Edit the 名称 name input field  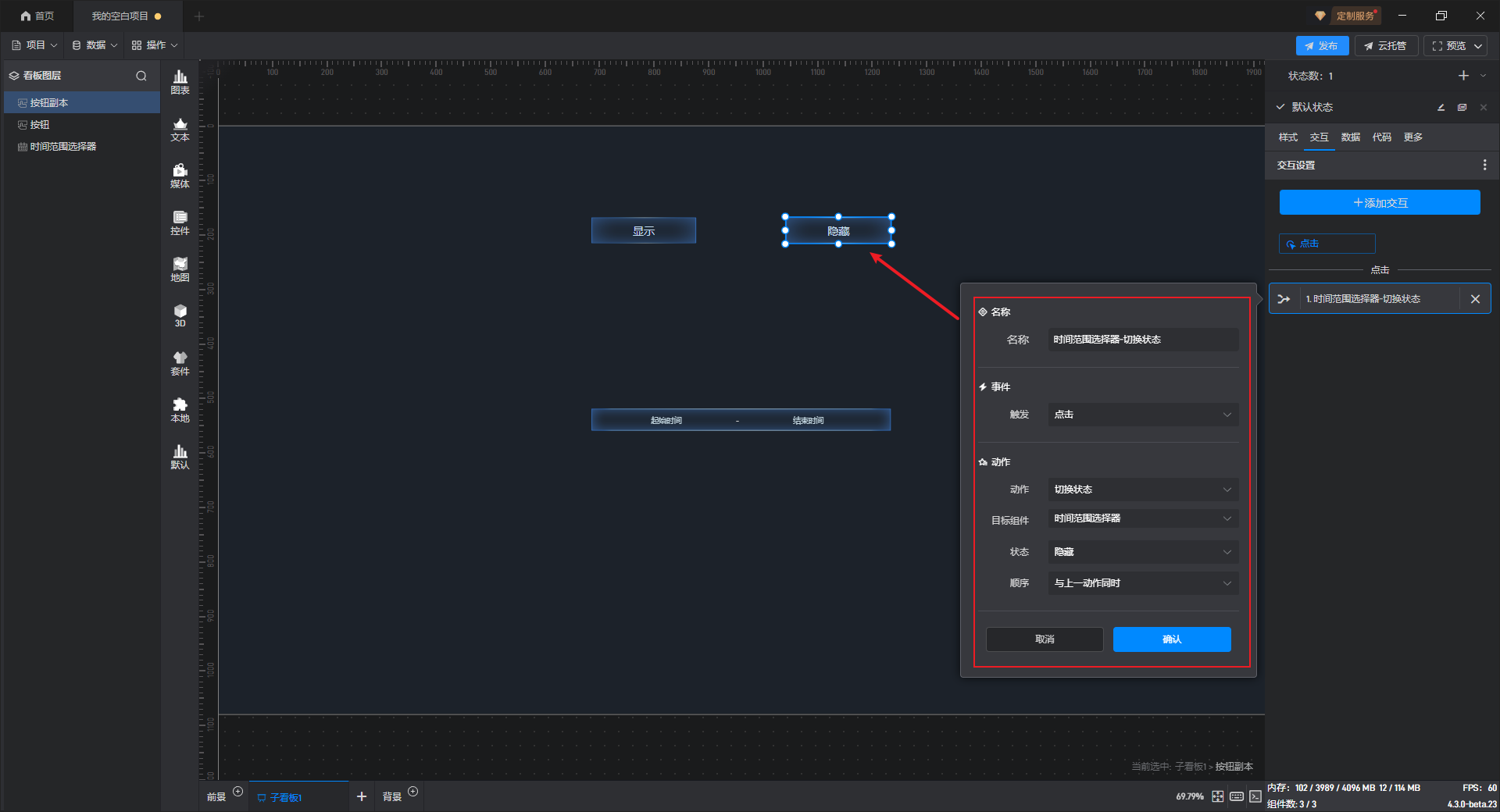(x=1142, y=340)
